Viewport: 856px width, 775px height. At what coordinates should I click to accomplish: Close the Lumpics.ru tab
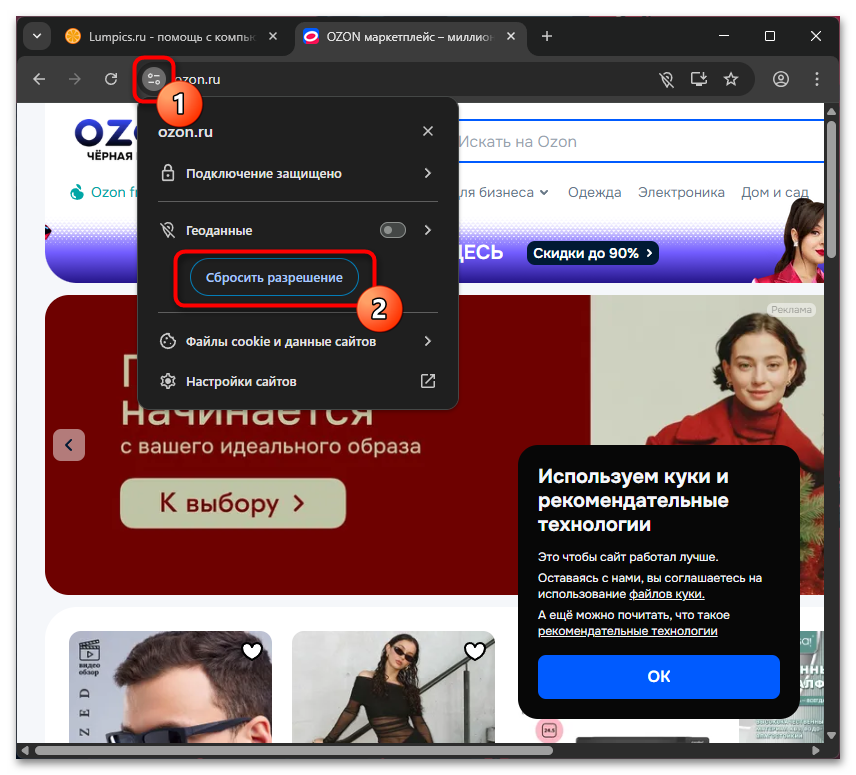click(273, 36)
